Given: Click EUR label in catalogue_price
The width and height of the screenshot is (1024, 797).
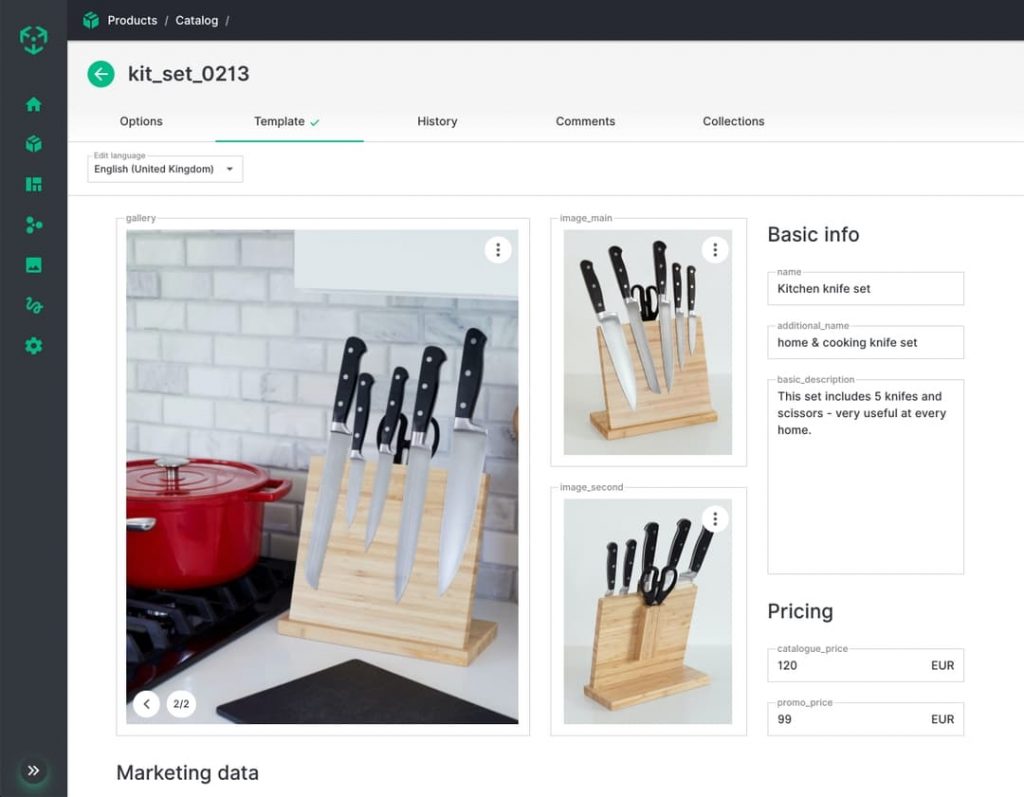Looking at the screenshot, I should click(942, 665).
